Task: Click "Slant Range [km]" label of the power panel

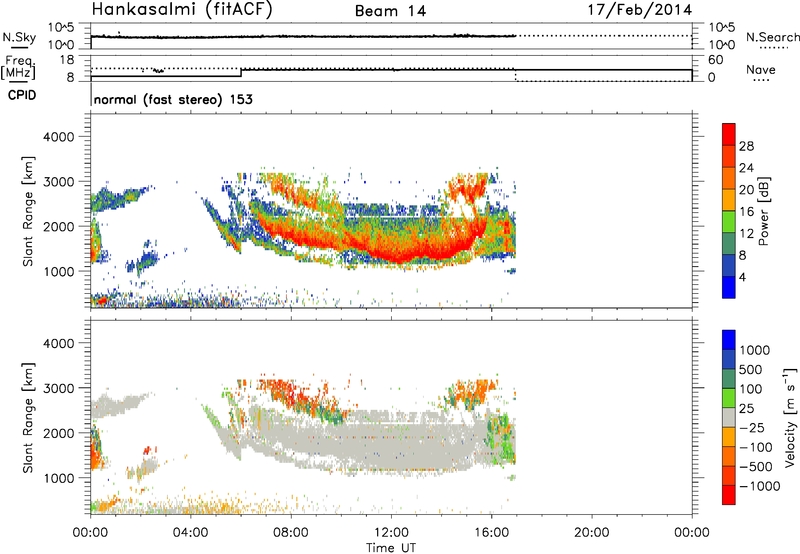Action: 28,211
